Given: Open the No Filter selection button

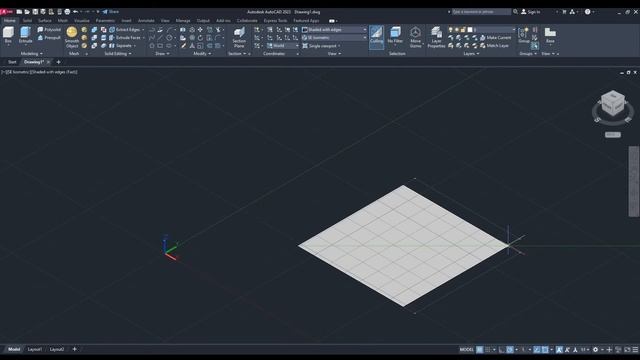Looking at the screenshot, I should [x=395, y=35].
